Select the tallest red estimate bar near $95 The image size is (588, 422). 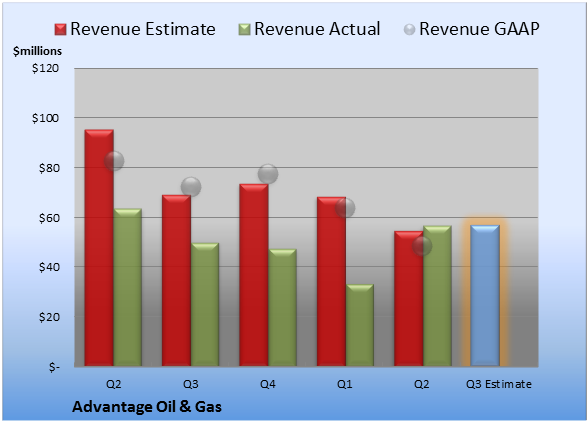(x=99, y=248)
